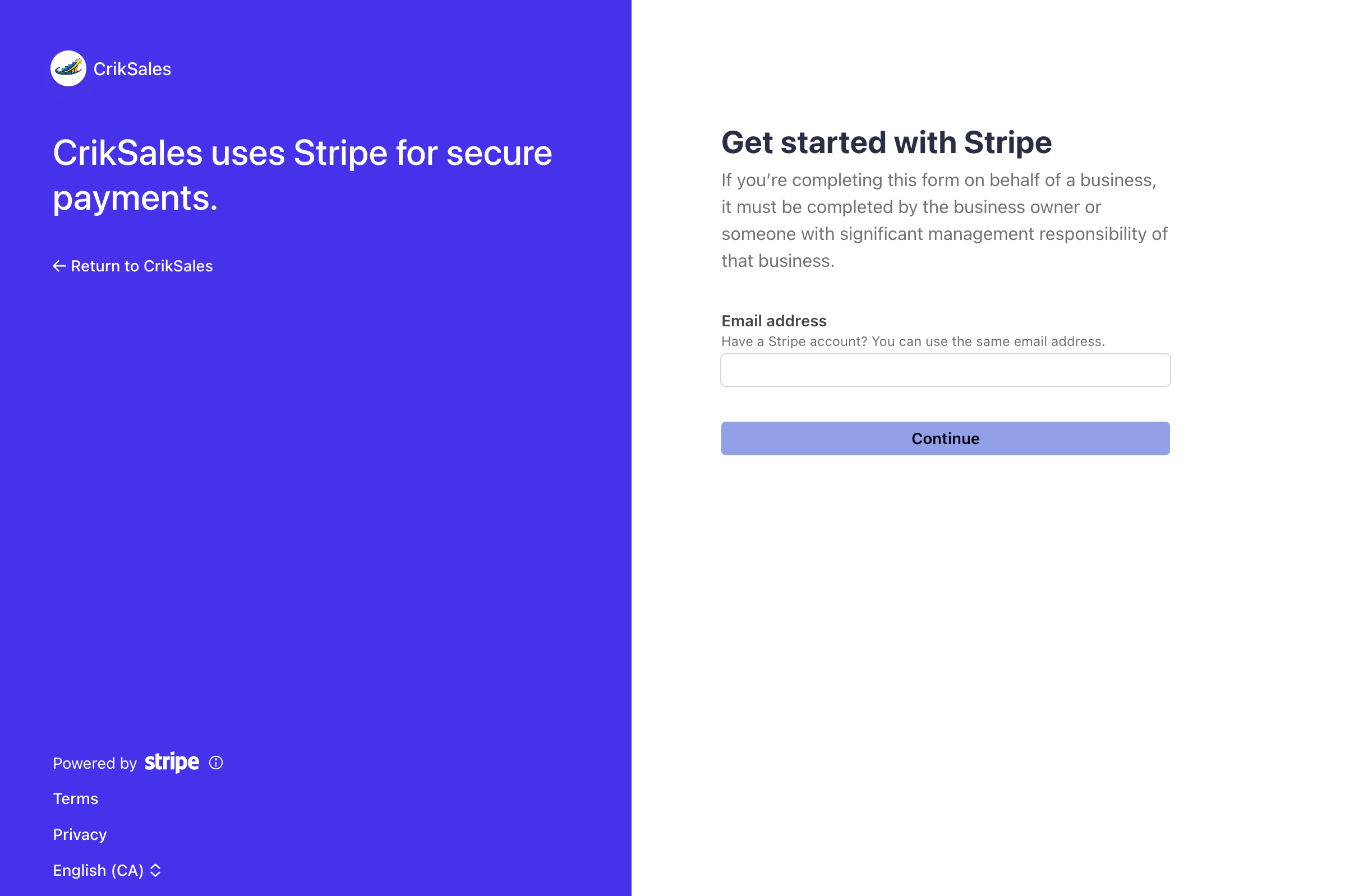
Task: Select the English (CA) language dropdown
Action: click(107, 870)
